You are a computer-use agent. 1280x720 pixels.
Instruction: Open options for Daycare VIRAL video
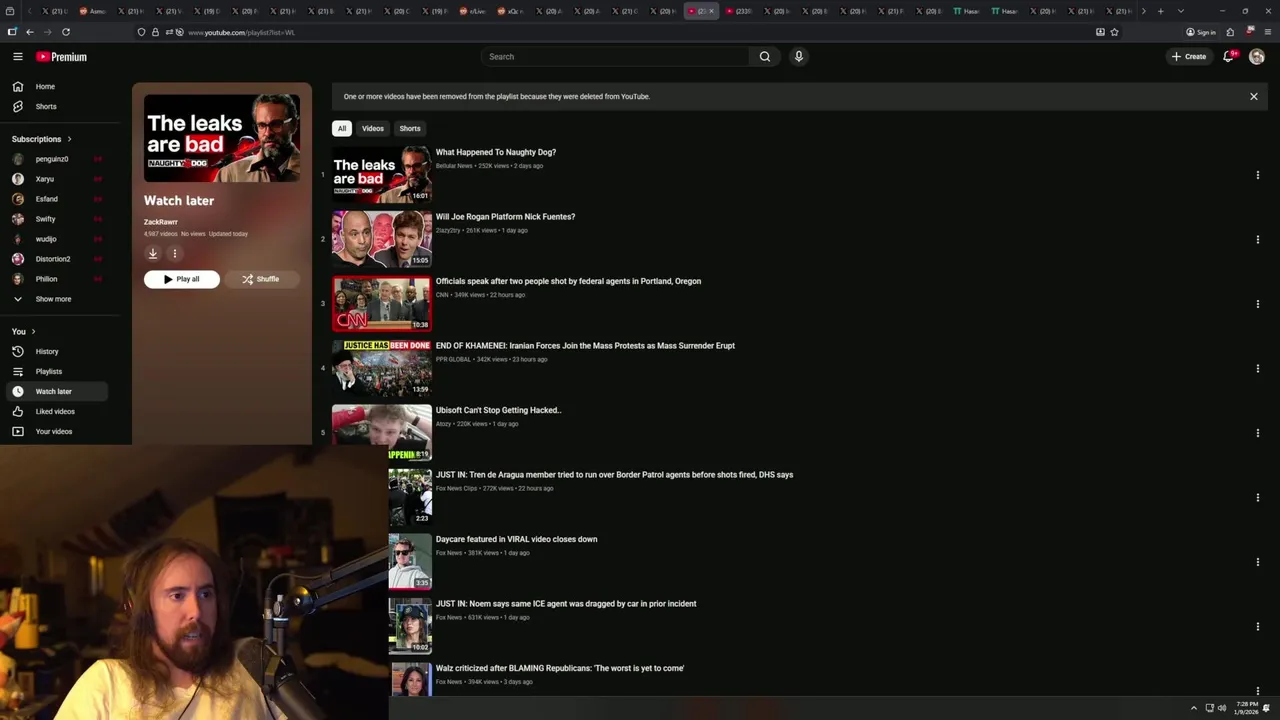[x=1257, y=562]
